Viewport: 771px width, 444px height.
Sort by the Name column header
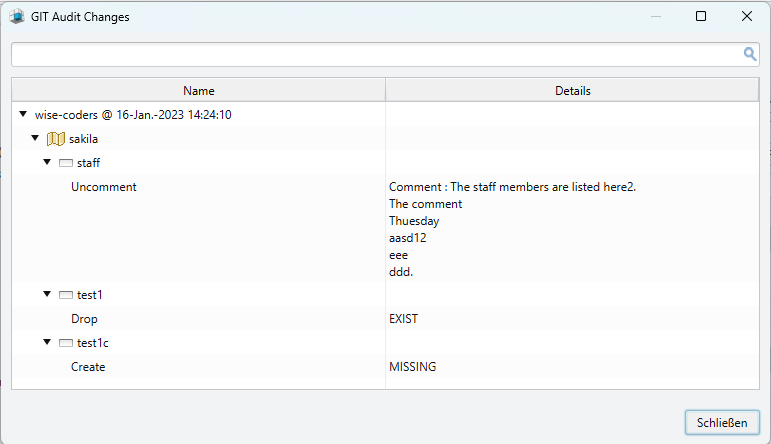[199, 90]
